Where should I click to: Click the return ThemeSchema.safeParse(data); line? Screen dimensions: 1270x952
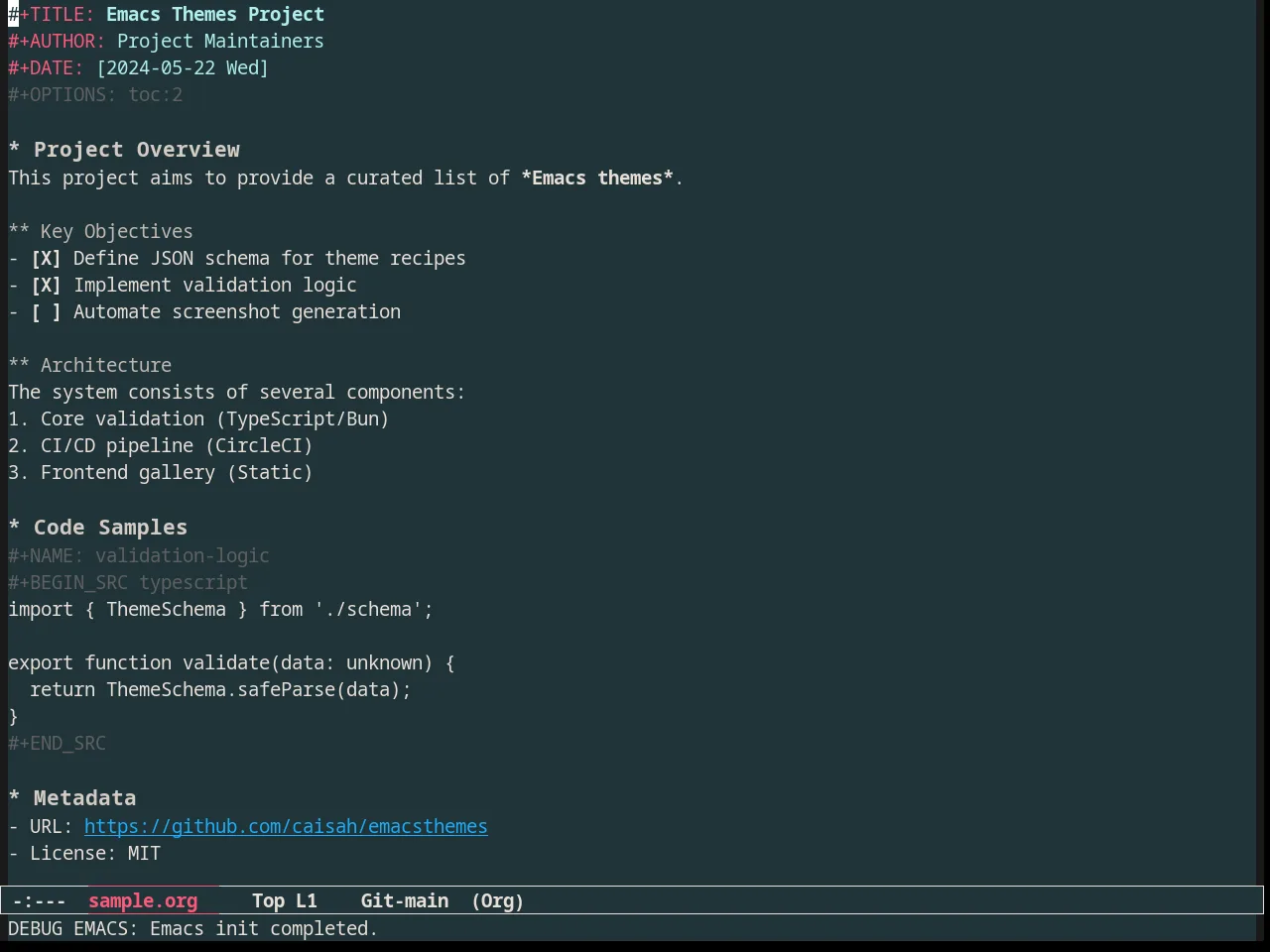pos(220,690)
